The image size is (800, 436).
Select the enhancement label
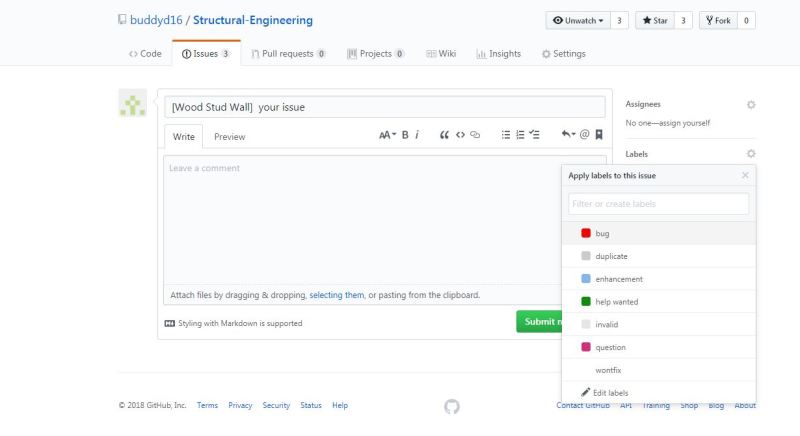(x=659, y=279)
